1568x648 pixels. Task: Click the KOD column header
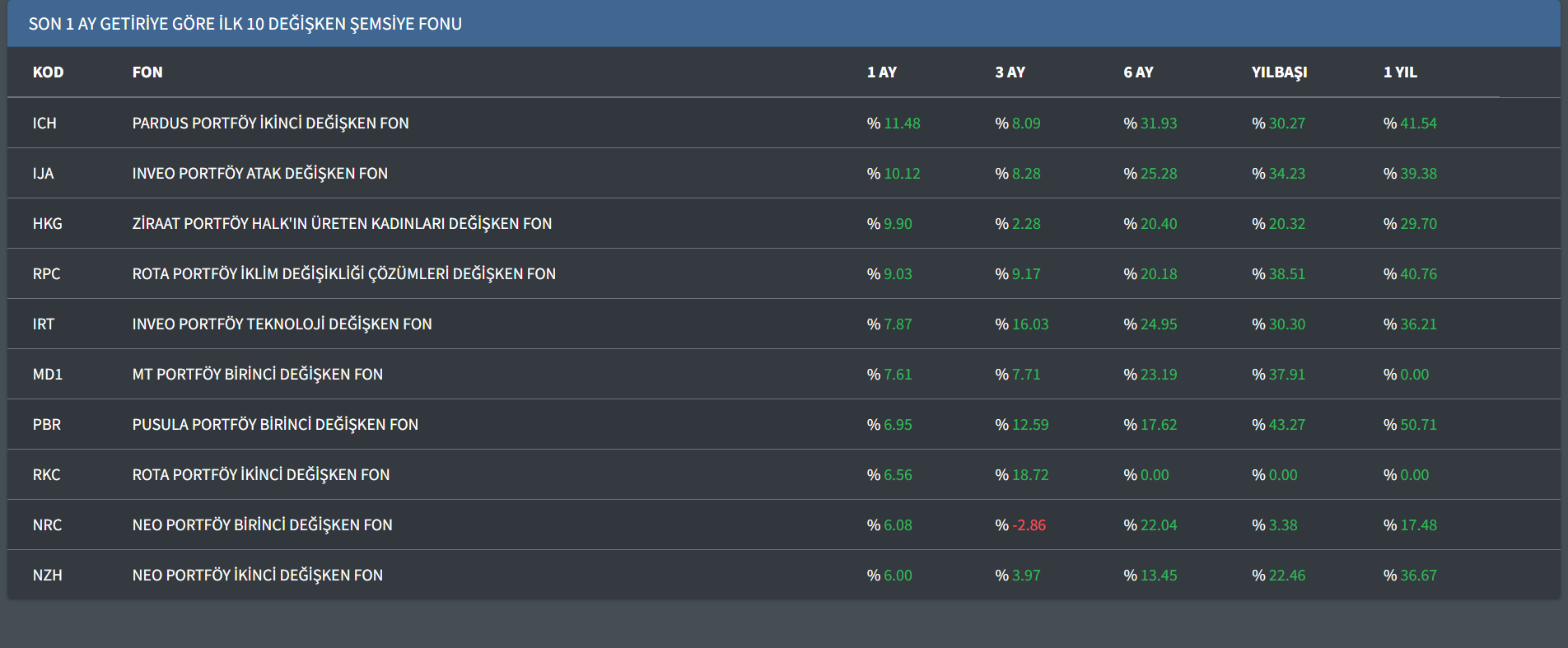coord(48,72)
